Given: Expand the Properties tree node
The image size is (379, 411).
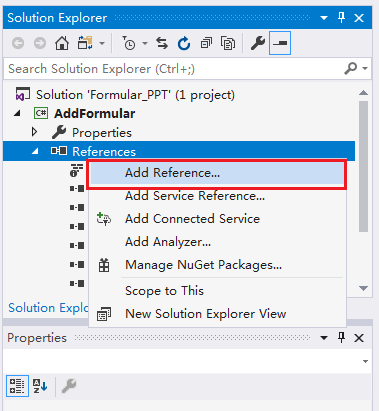Looking at the screenshot, I should 34,132.
